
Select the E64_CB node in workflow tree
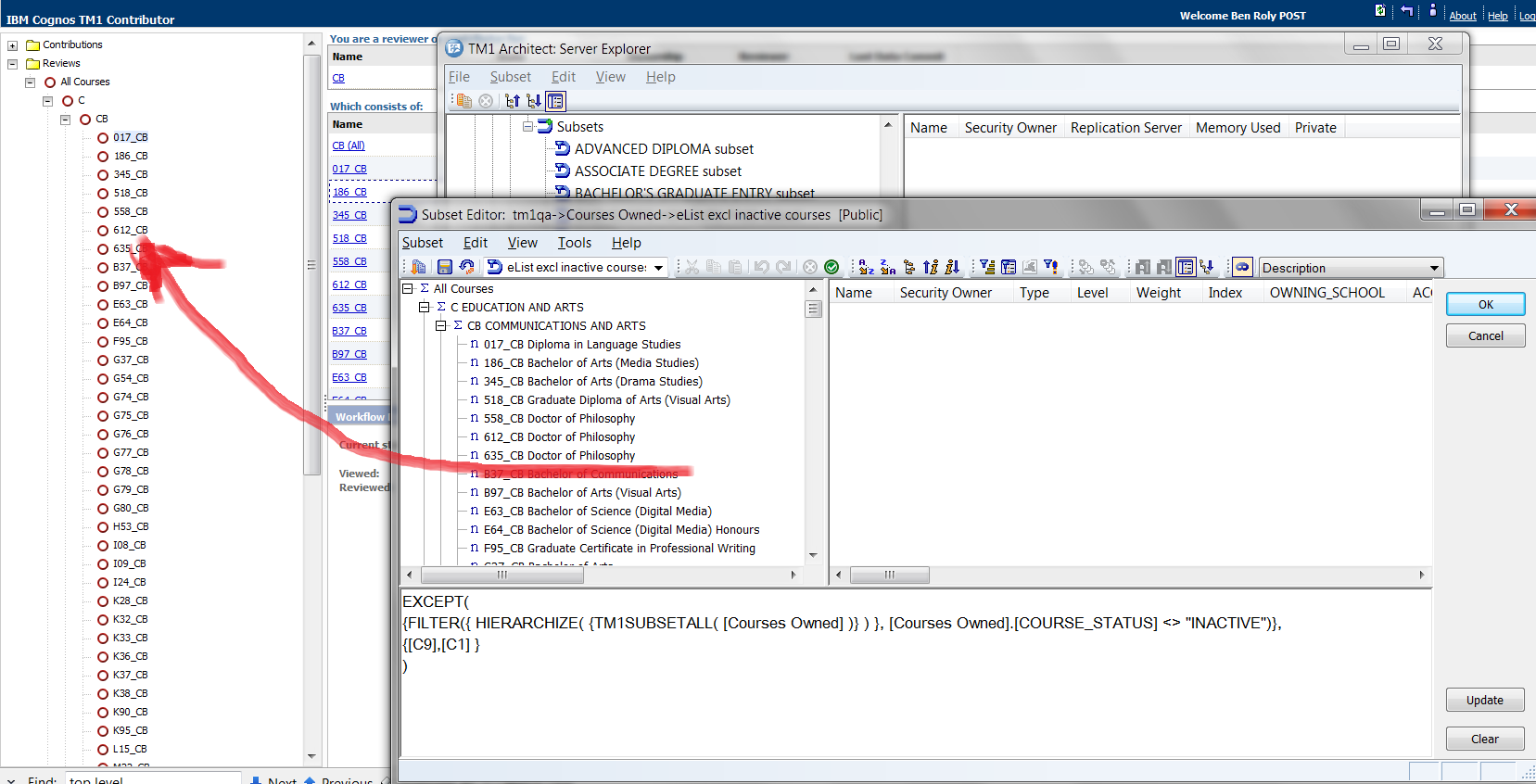click(130, 322)
